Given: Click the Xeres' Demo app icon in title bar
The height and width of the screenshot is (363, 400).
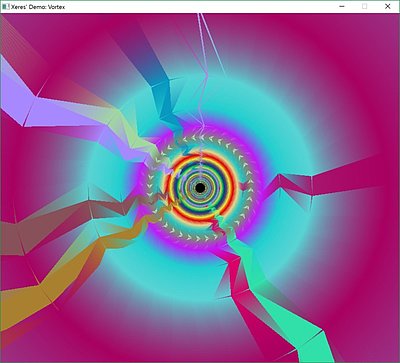Looking at the screenshot, I should 5,6.
